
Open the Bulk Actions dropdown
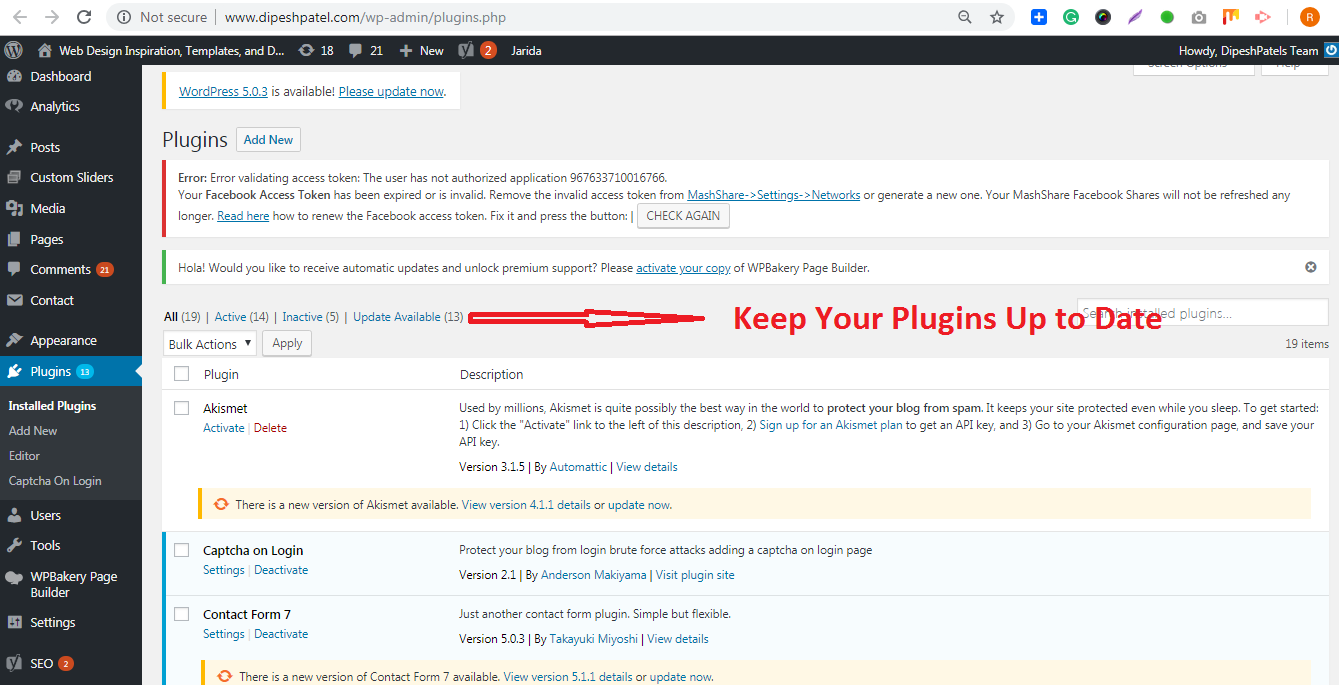tap(210, 344)
